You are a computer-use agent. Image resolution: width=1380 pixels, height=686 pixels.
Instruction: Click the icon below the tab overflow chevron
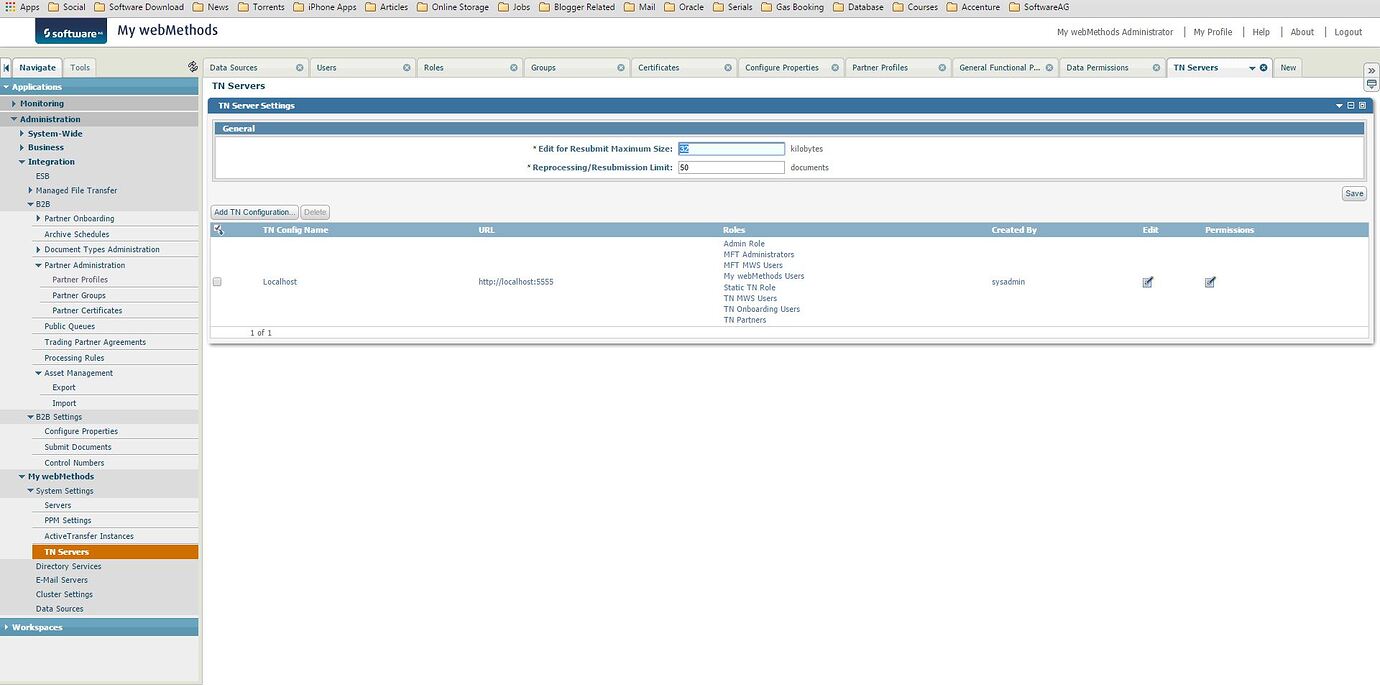click(x=1372, y=85)
